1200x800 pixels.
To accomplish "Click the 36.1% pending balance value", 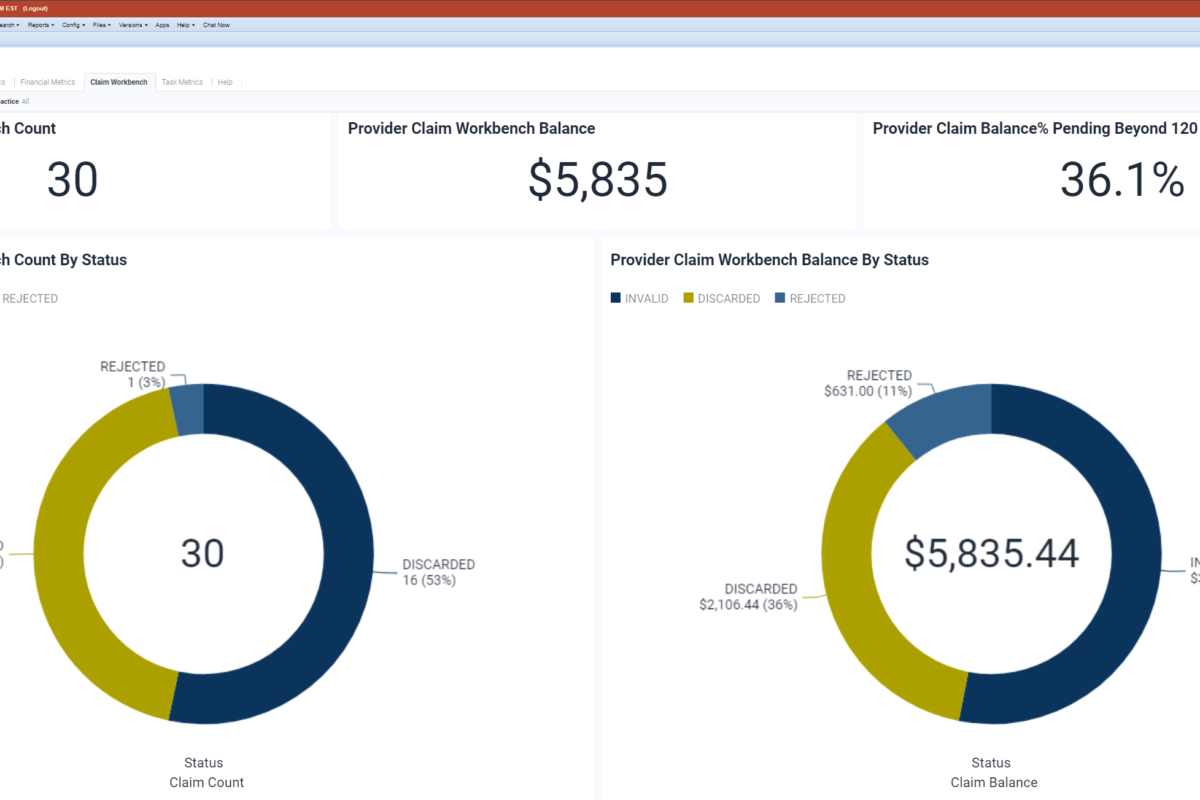I will [x=1121, y=180].
